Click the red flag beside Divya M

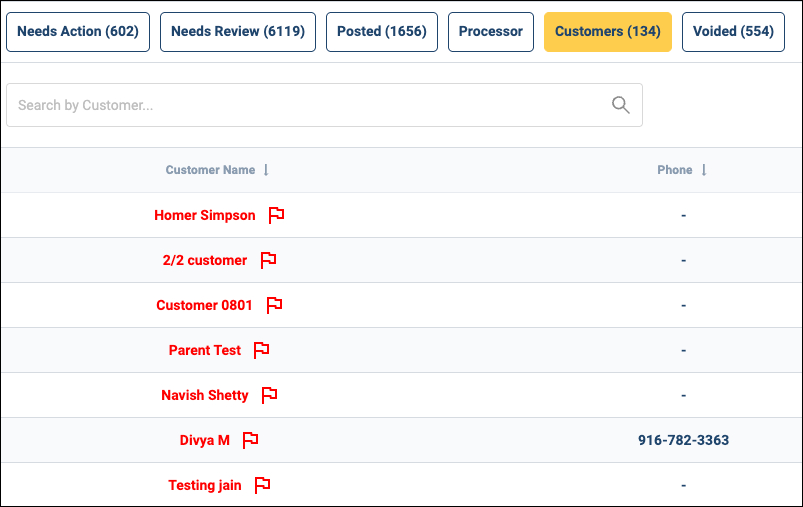click(x=250, y=440)
